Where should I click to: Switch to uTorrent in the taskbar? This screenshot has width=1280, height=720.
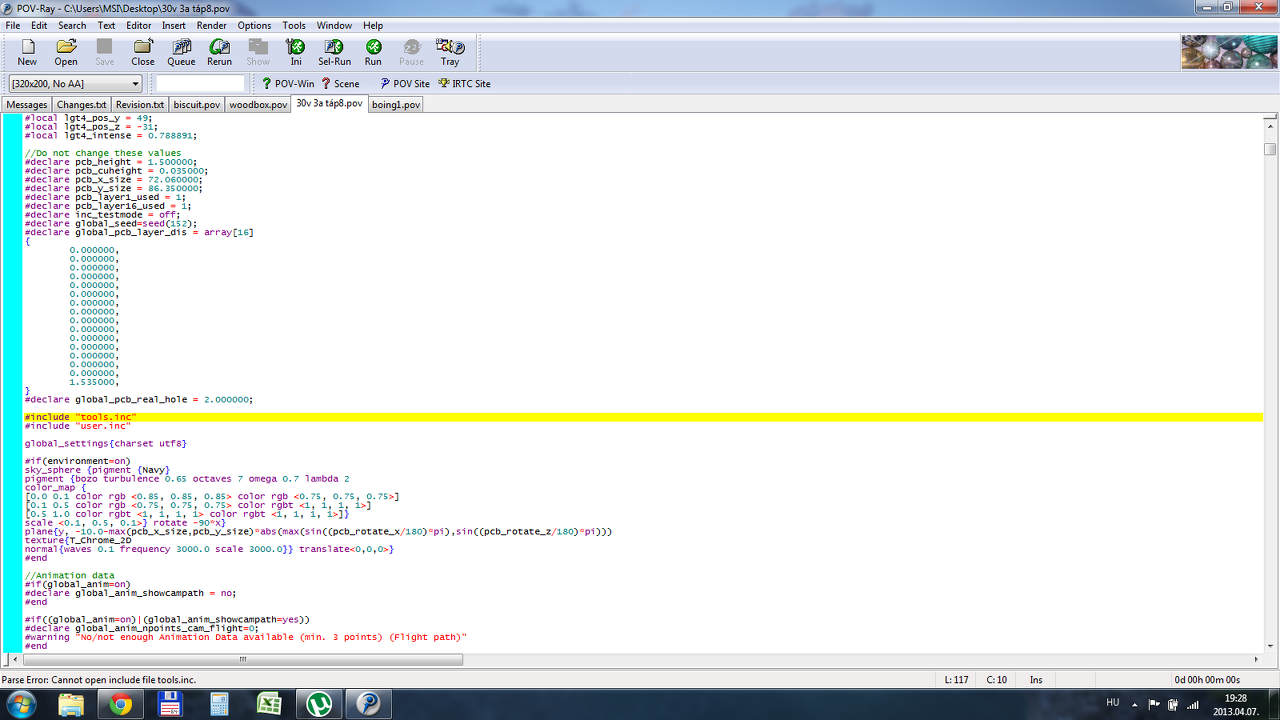(319, 704)
